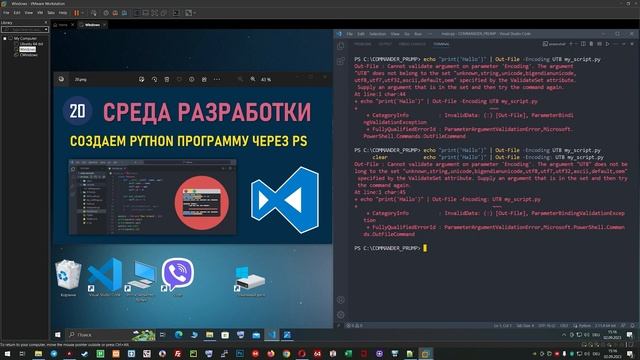This screenshot has width=640, height=360.
Task: Split the terminal pane
Action: [x=583, y=44]
